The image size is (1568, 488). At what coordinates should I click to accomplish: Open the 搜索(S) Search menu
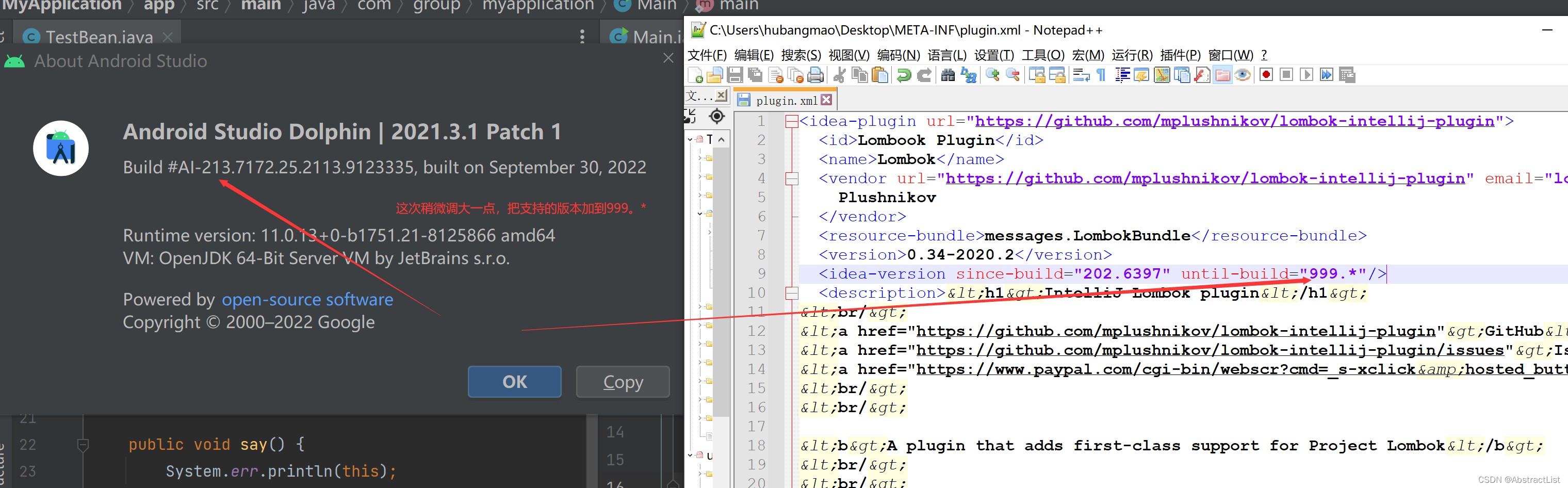click(801, 55)
